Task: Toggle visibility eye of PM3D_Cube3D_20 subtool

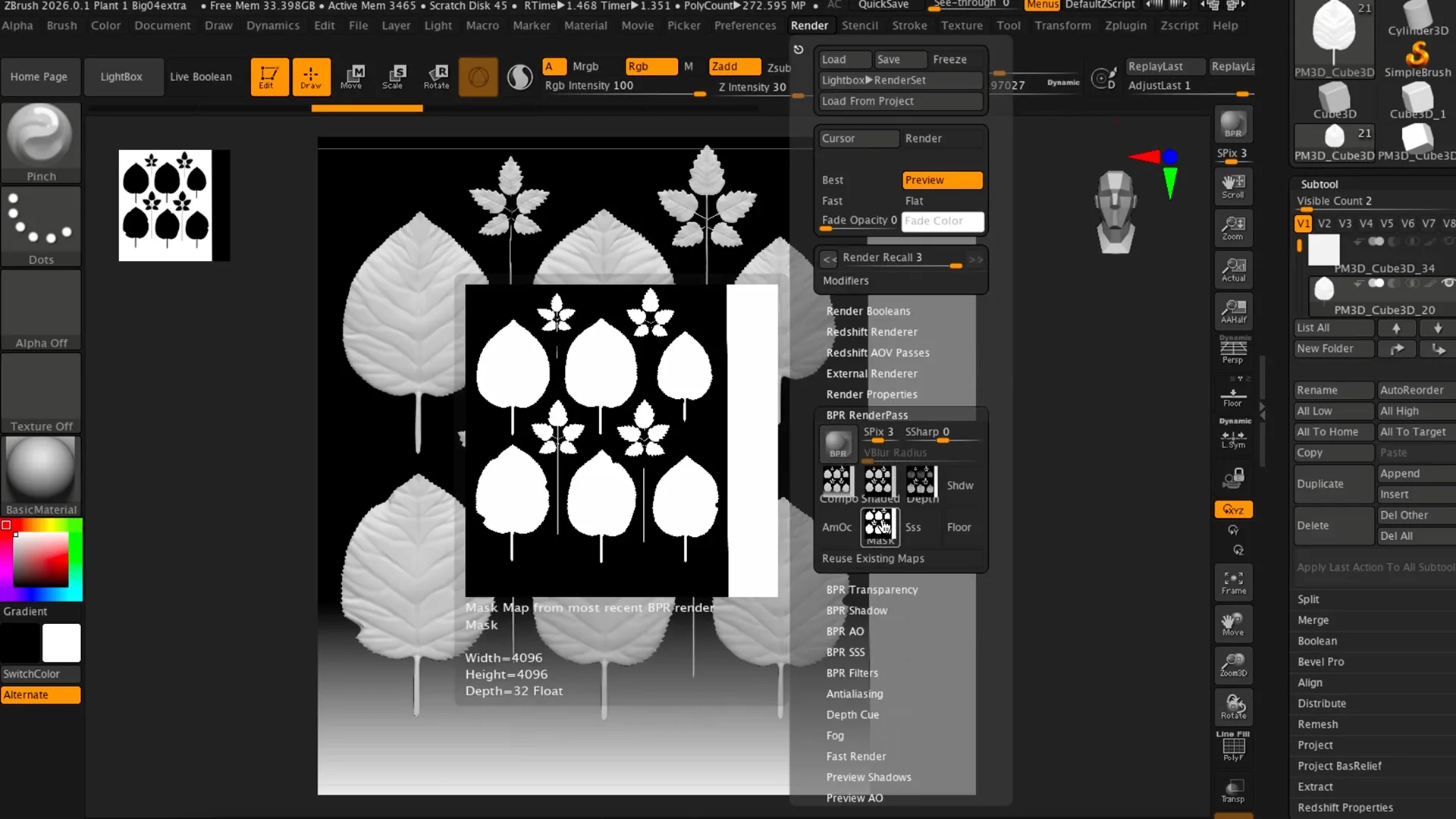Action: pyautogui.click(x=1448, y=283)
